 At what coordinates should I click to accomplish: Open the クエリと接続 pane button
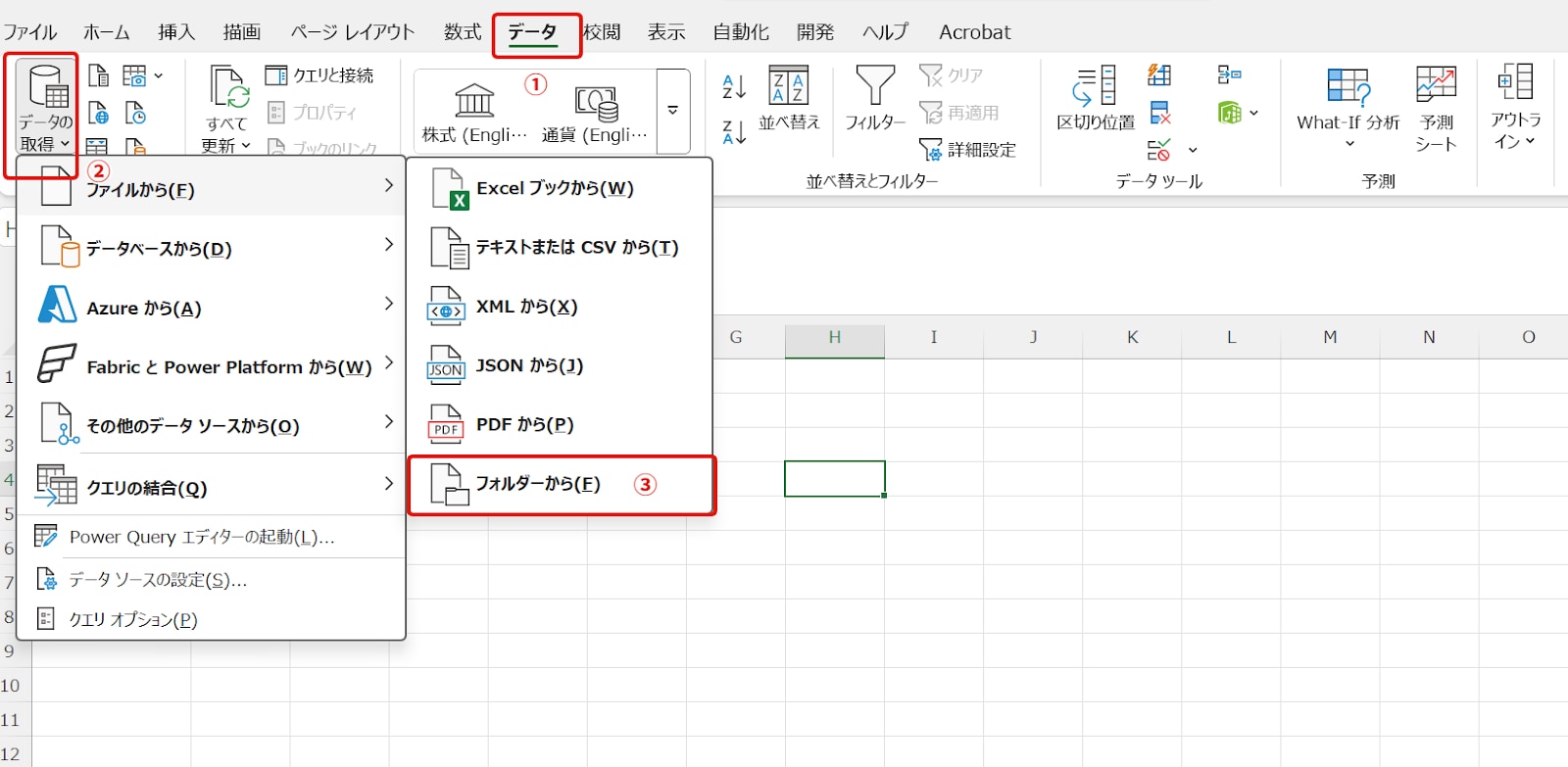pyautogui.click(x=319, y=75)
